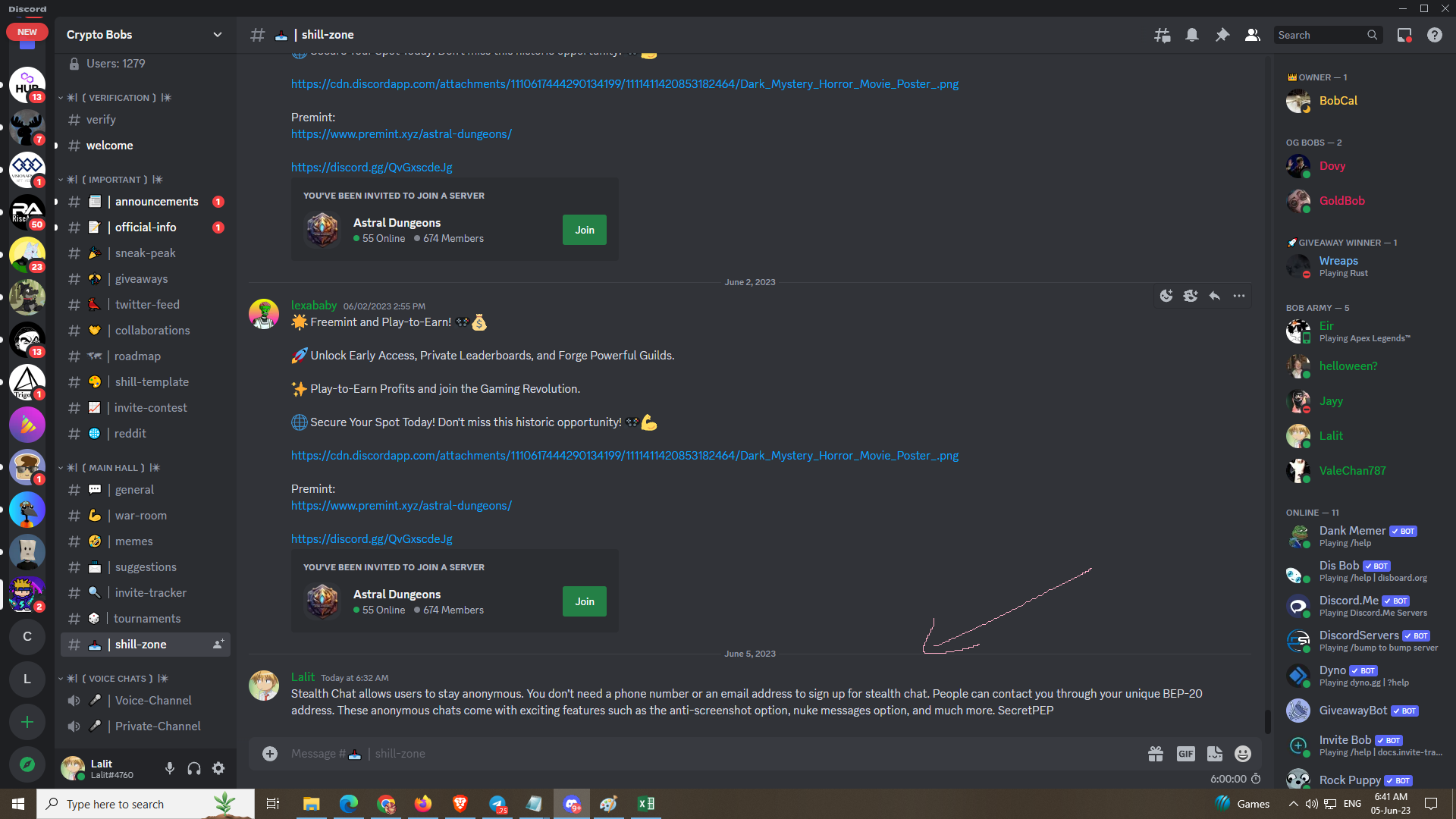Add reaction to lexababy's message

[1166, 296]
